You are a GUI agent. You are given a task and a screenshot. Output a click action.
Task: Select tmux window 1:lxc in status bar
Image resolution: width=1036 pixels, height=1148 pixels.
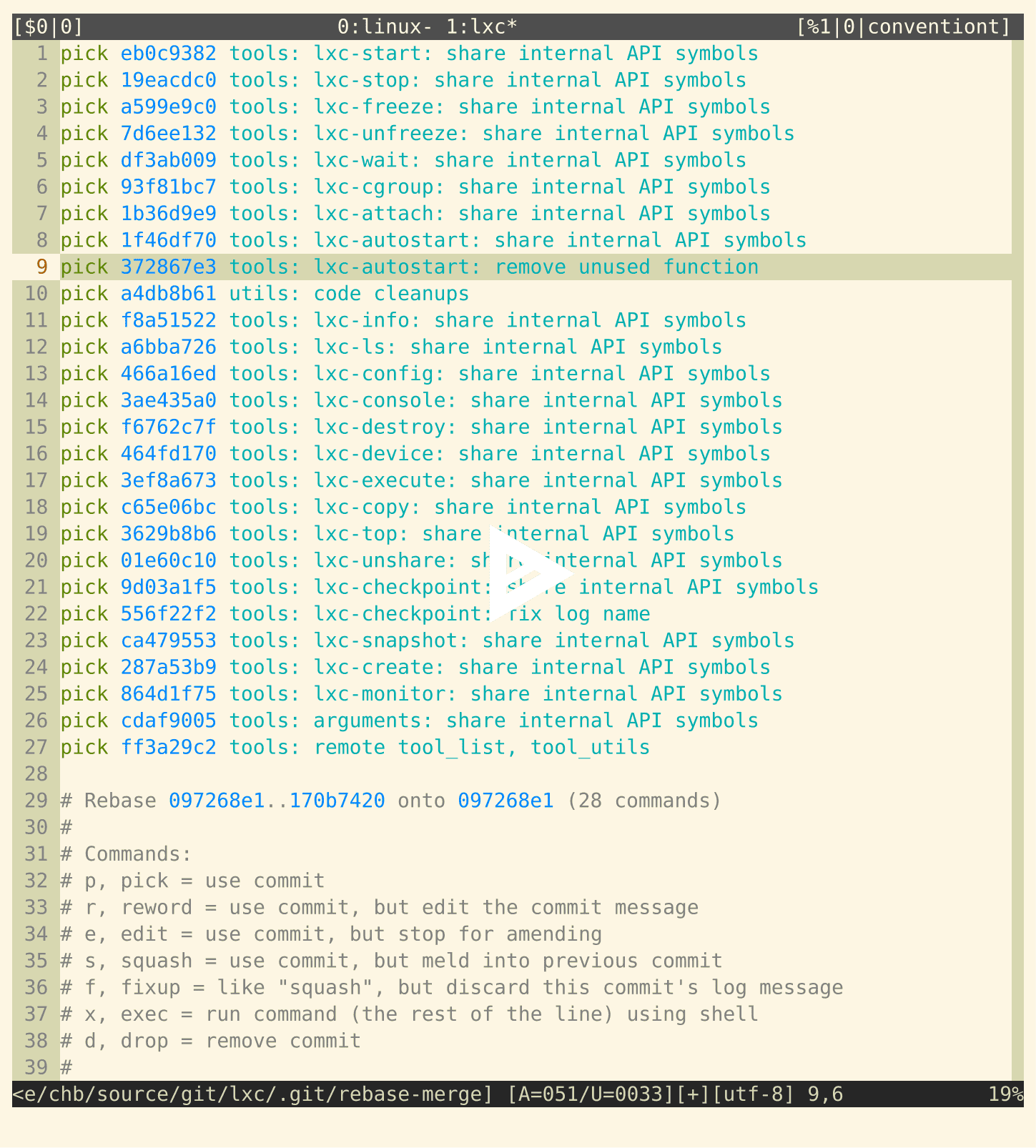coord(481,27)
